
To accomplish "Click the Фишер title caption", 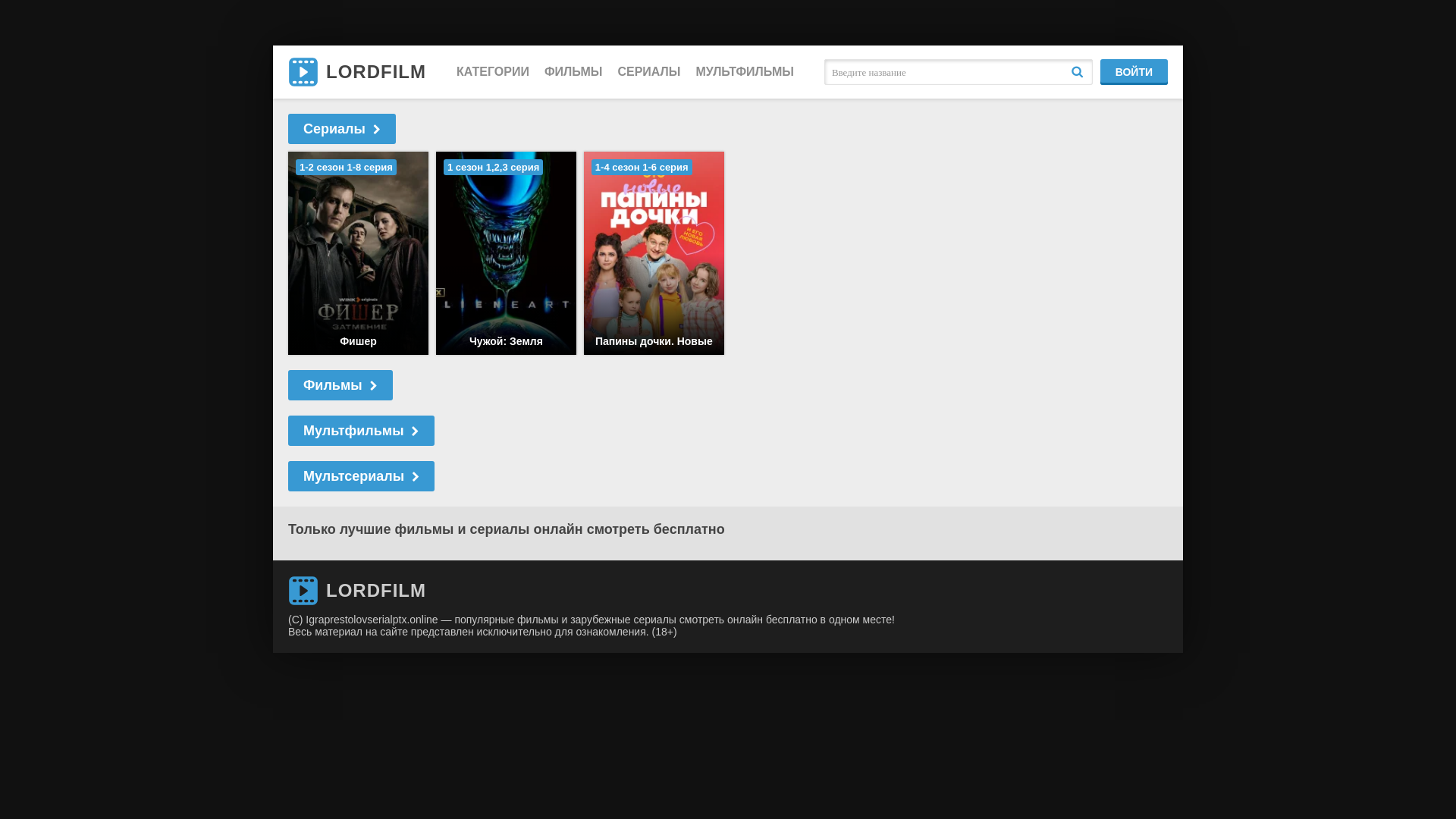I will pos(358,341).
